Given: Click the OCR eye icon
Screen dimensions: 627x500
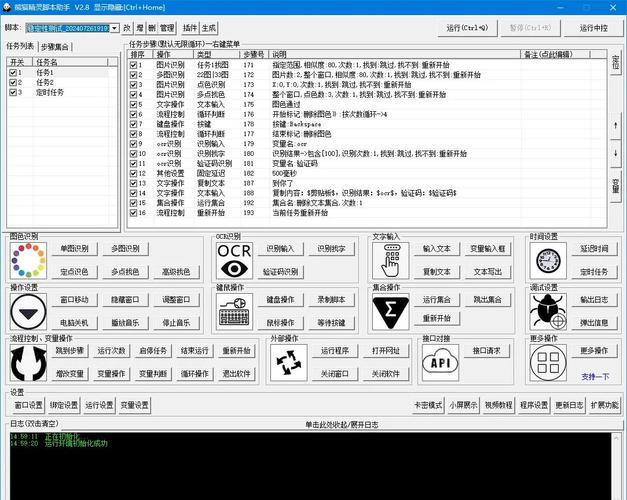Looking at the screenshot, I should 235,260.
